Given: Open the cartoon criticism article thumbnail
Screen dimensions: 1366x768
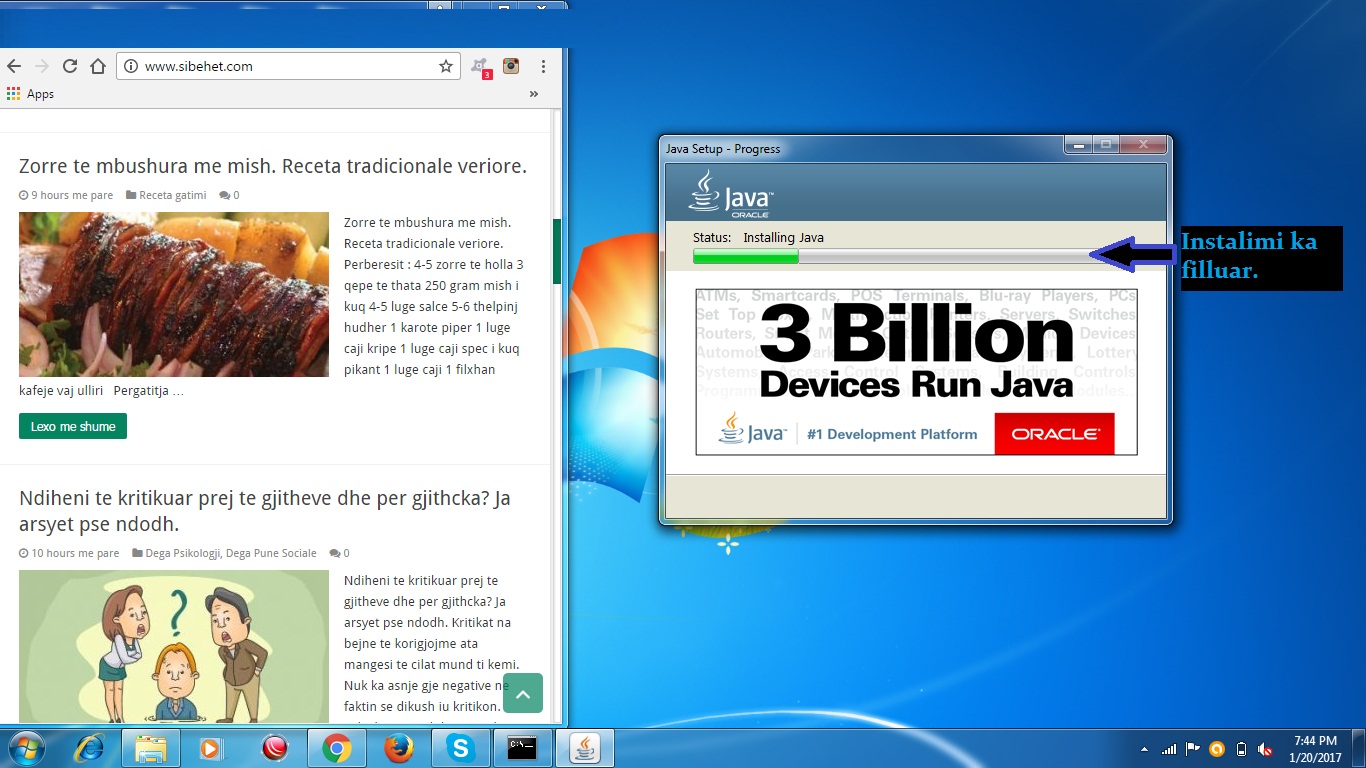Looking at the screenshot, I should 174,646.
